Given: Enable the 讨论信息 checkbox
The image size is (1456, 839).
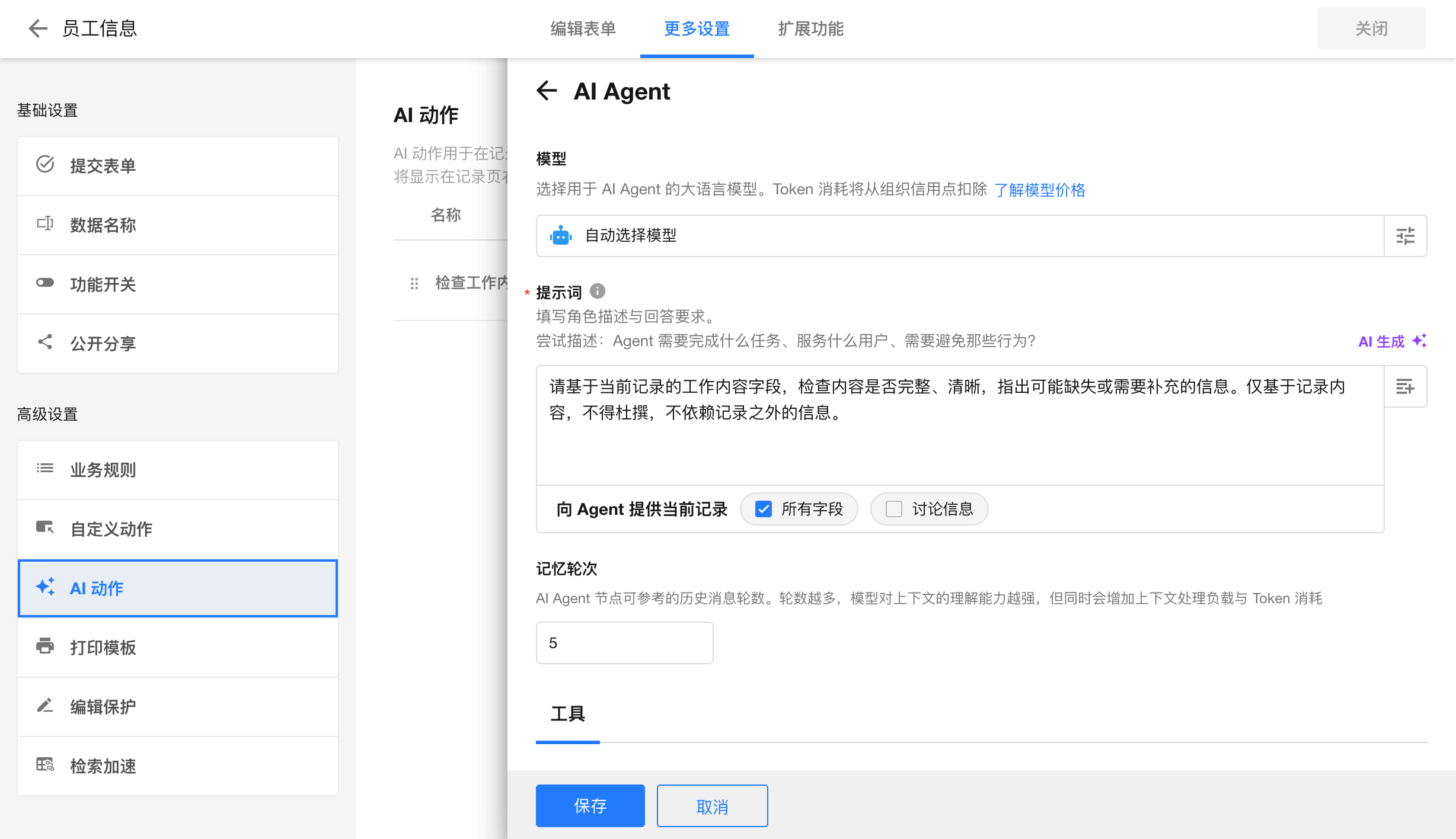Looking at the screenshot, I should click(x=894, y=509).
